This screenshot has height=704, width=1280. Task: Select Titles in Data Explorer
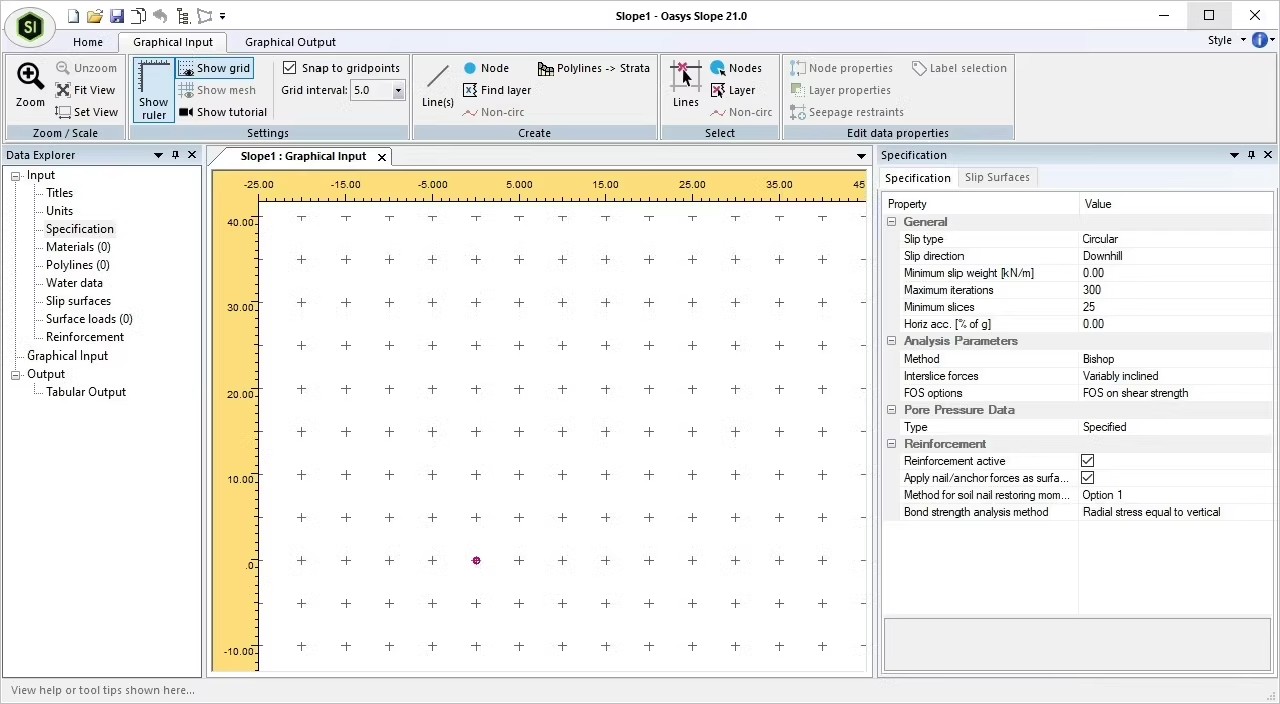click(59, 193)
